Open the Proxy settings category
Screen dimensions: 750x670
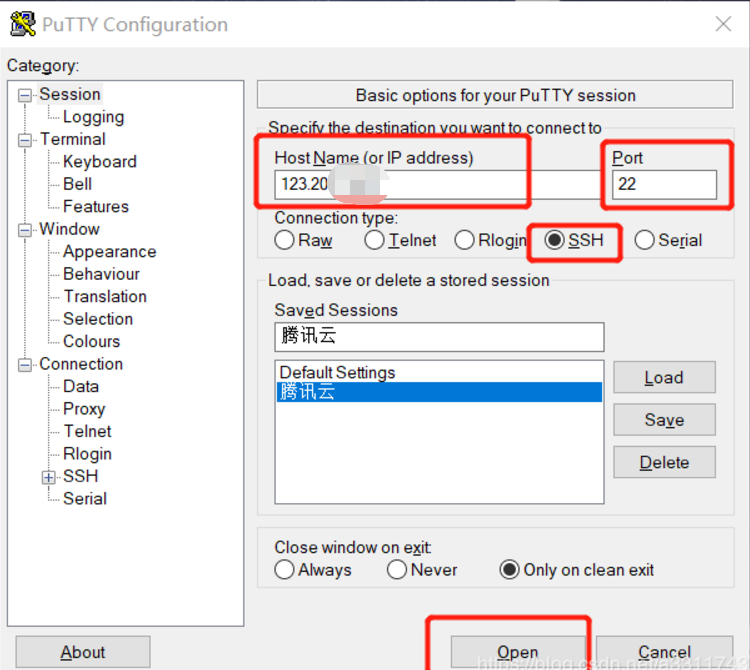(x=84, y=409)
